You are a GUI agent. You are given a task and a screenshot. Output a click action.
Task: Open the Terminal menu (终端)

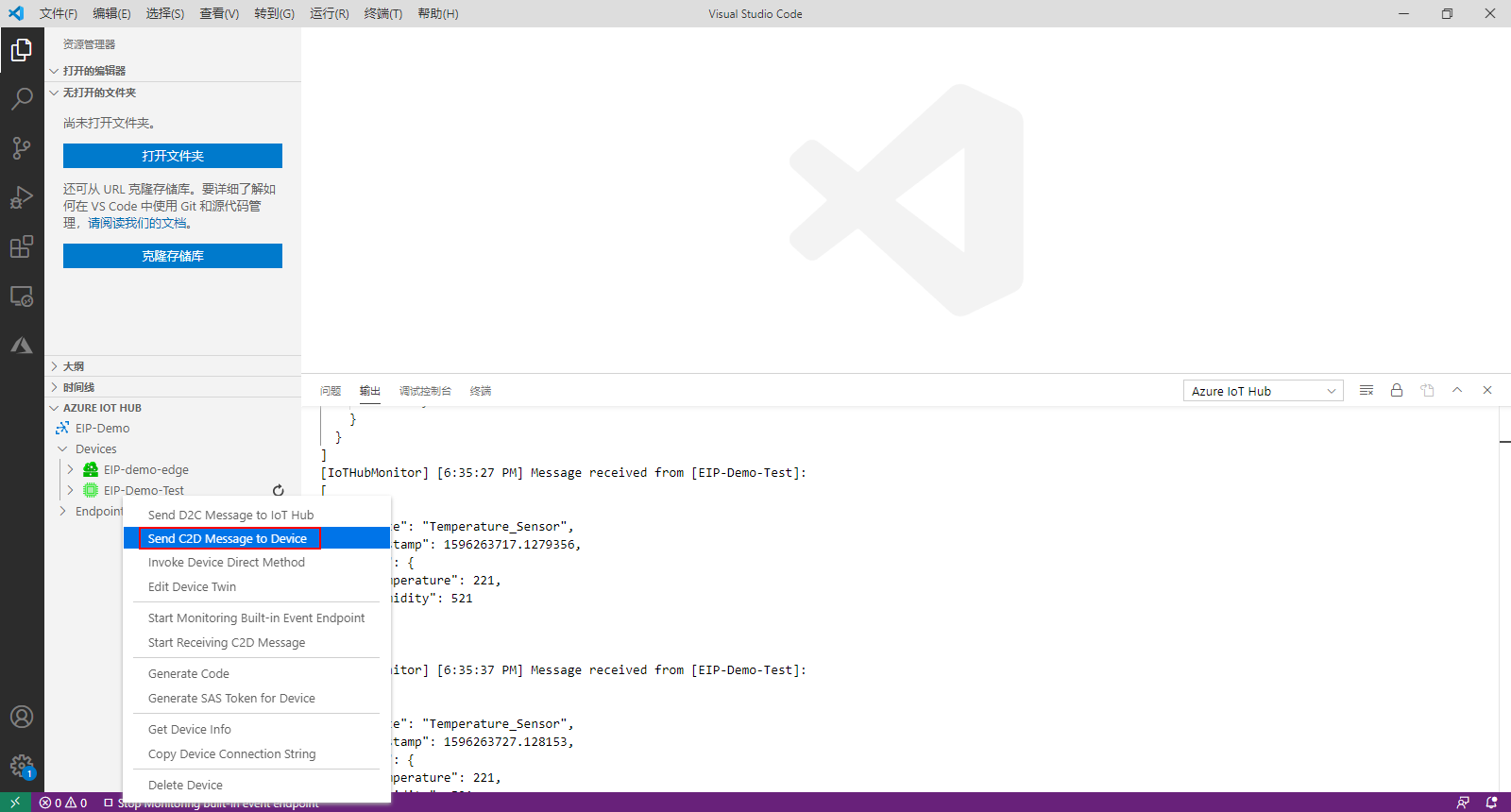(382, 13)
